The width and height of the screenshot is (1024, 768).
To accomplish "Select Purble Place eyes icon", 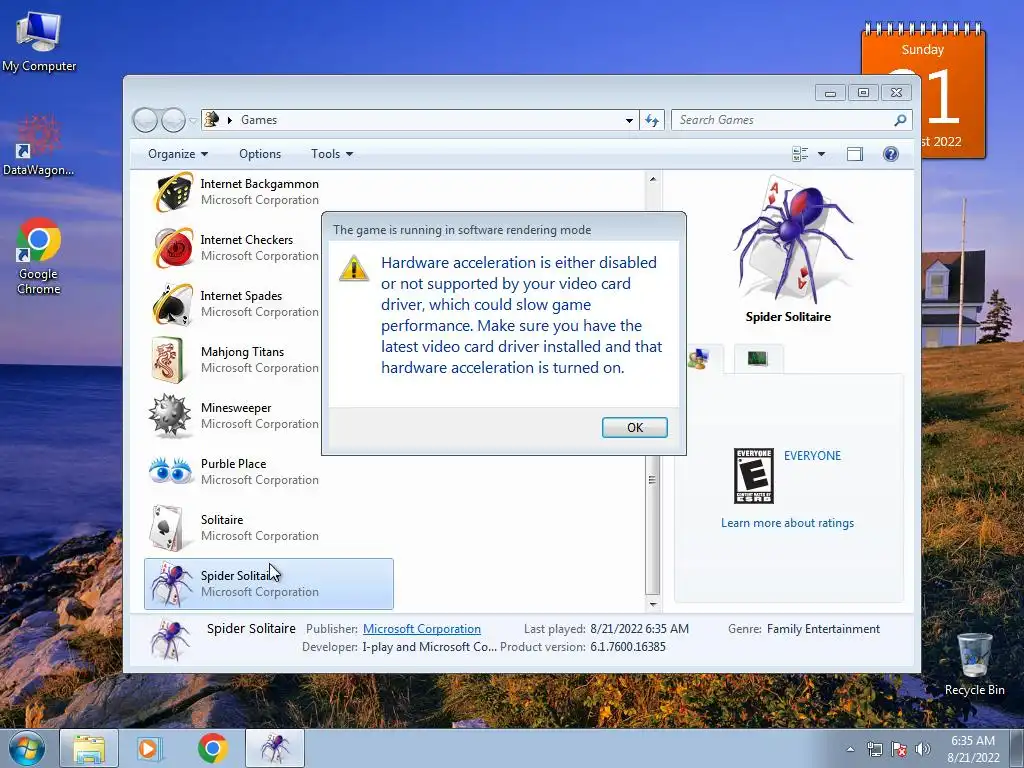I will [170, 470].
